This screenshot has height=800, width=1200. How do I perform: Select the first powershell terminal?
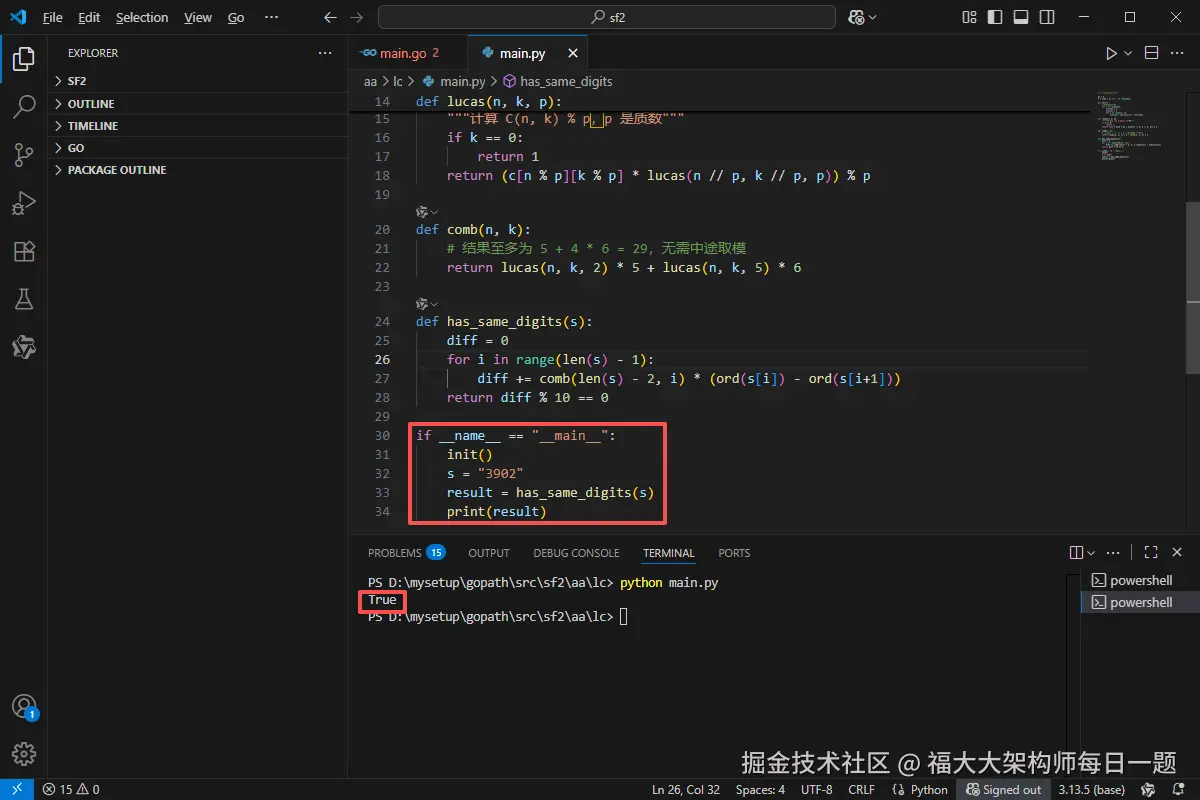1140,581
